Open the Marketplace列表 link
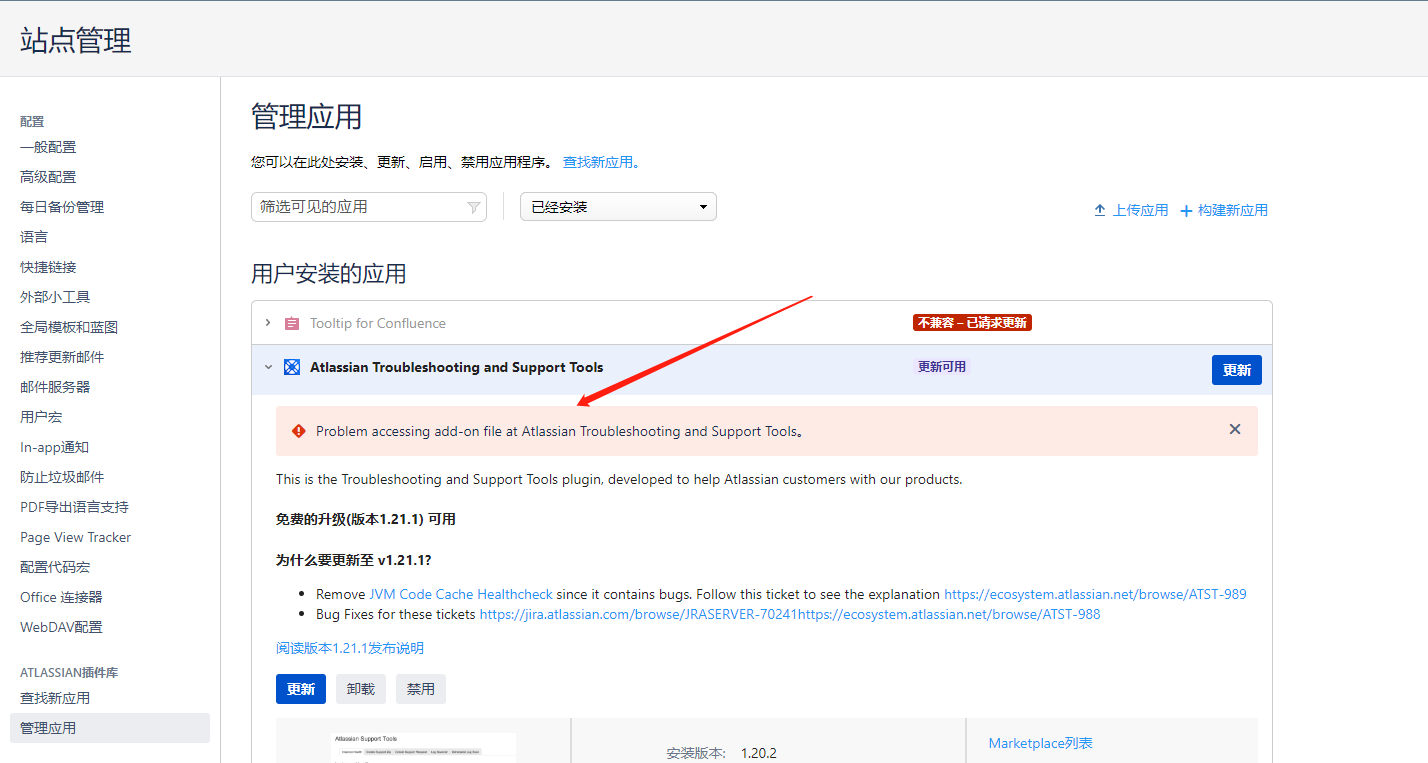1428x763 pixels. (1040, 743)
